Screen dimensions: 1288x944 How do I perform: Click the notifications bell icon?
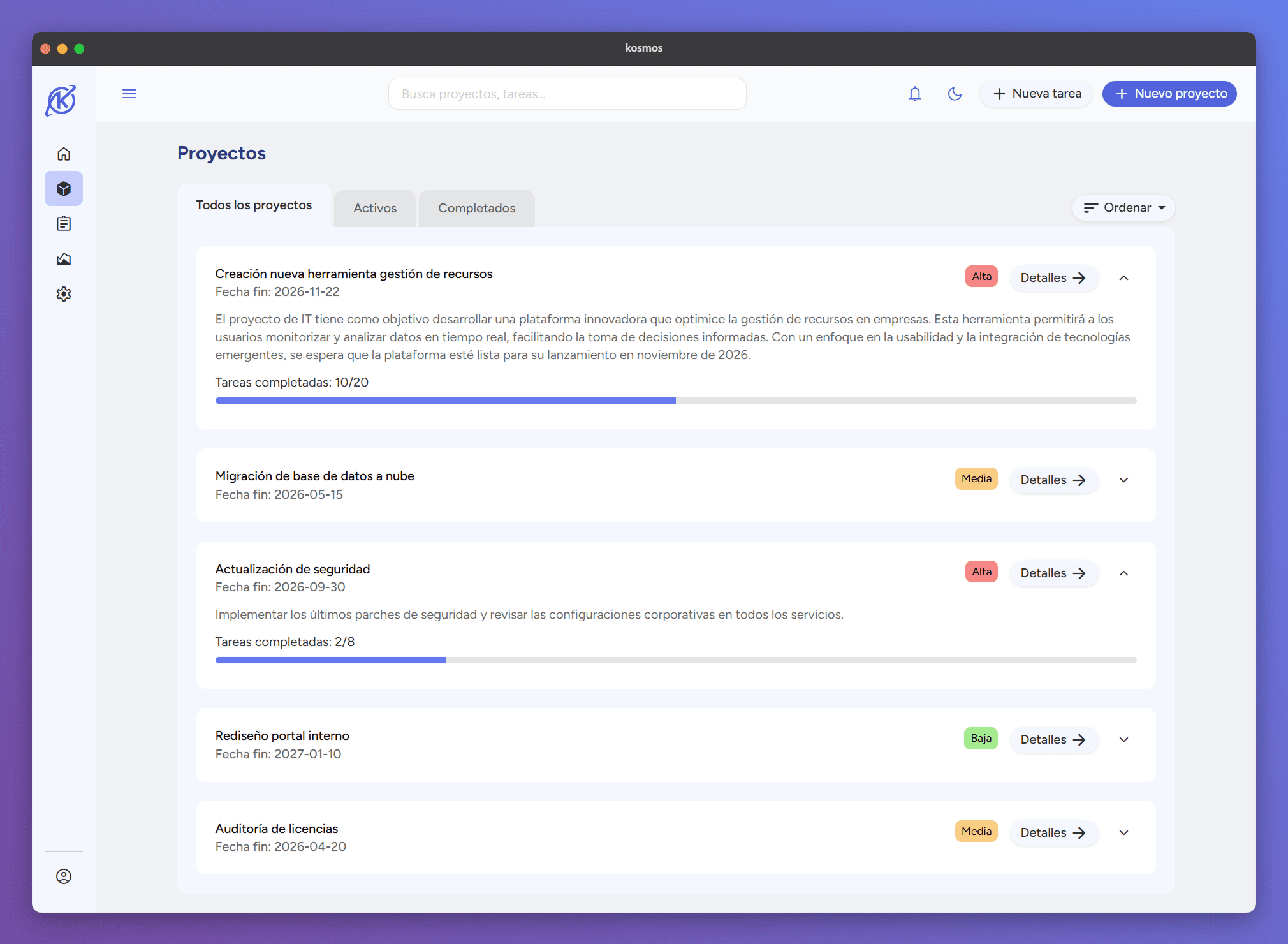pos(915,94)
